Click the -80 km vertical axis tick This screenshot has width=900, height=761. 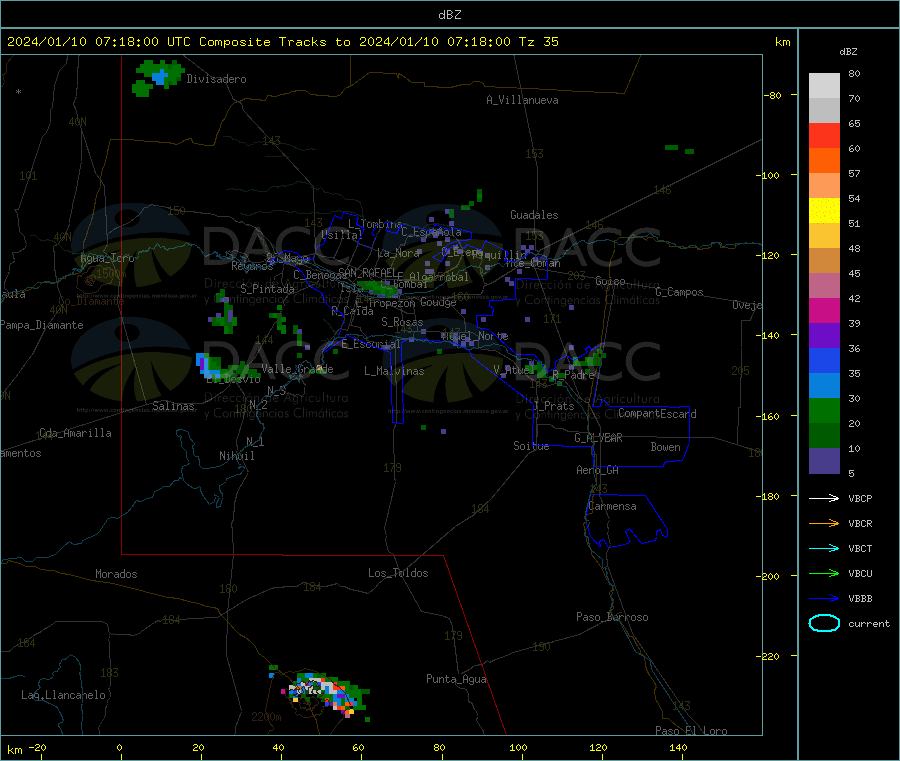pos(772,95)
